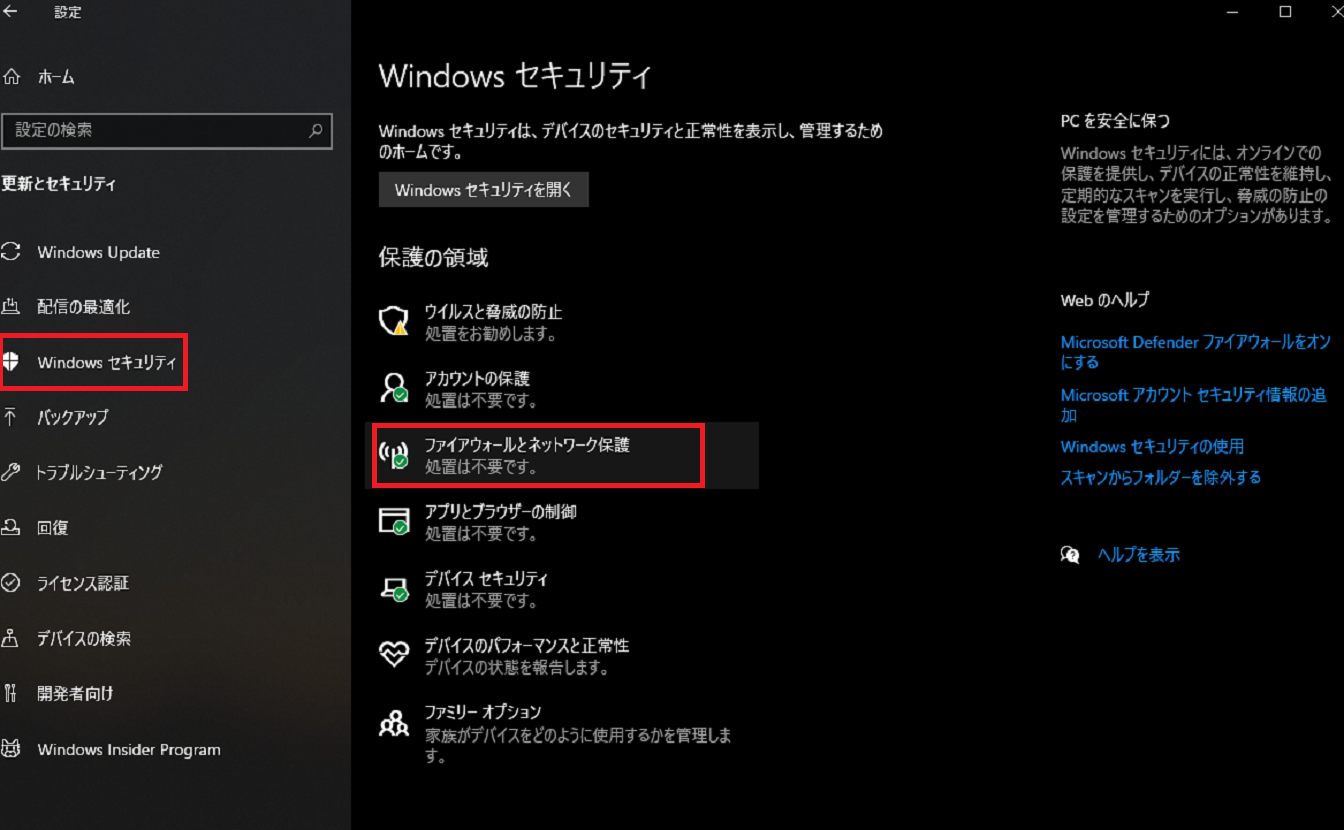
Task: Click the ウイルスと脅威の防止 shield icon
Action: click(x=393, y=321)
